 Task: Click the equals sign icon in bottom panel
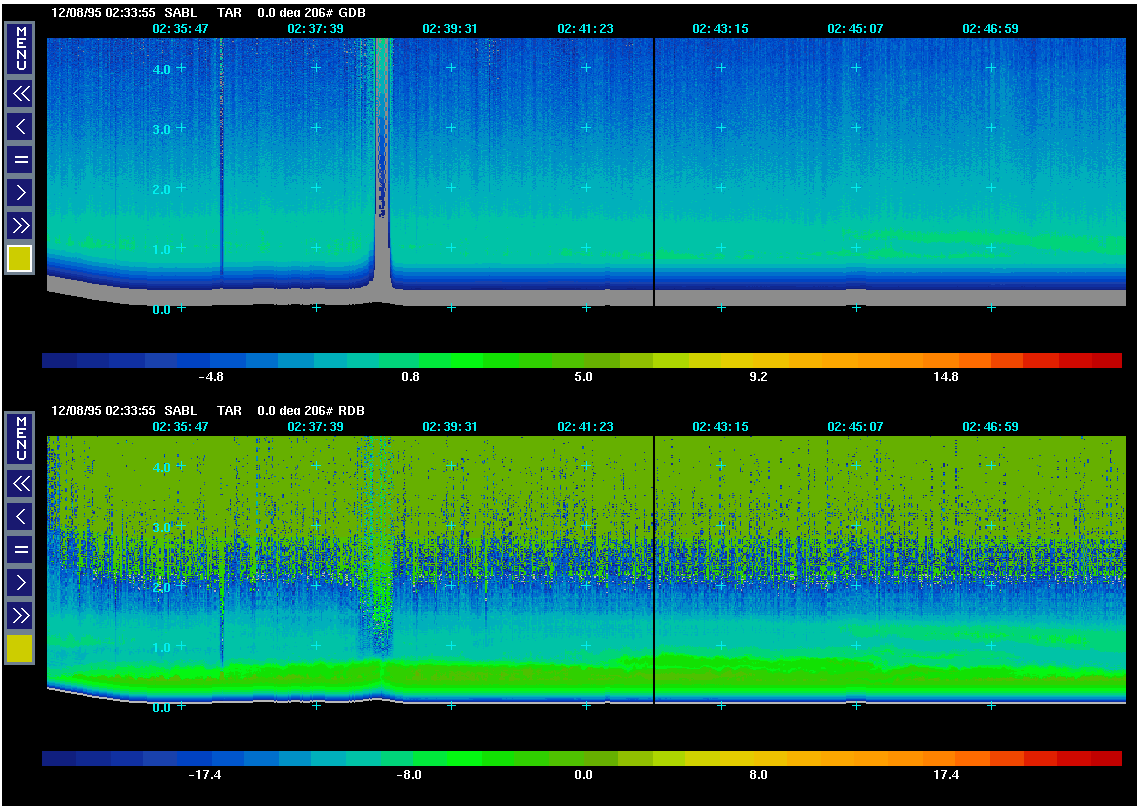pyautogui.click(x=20, y=549)
